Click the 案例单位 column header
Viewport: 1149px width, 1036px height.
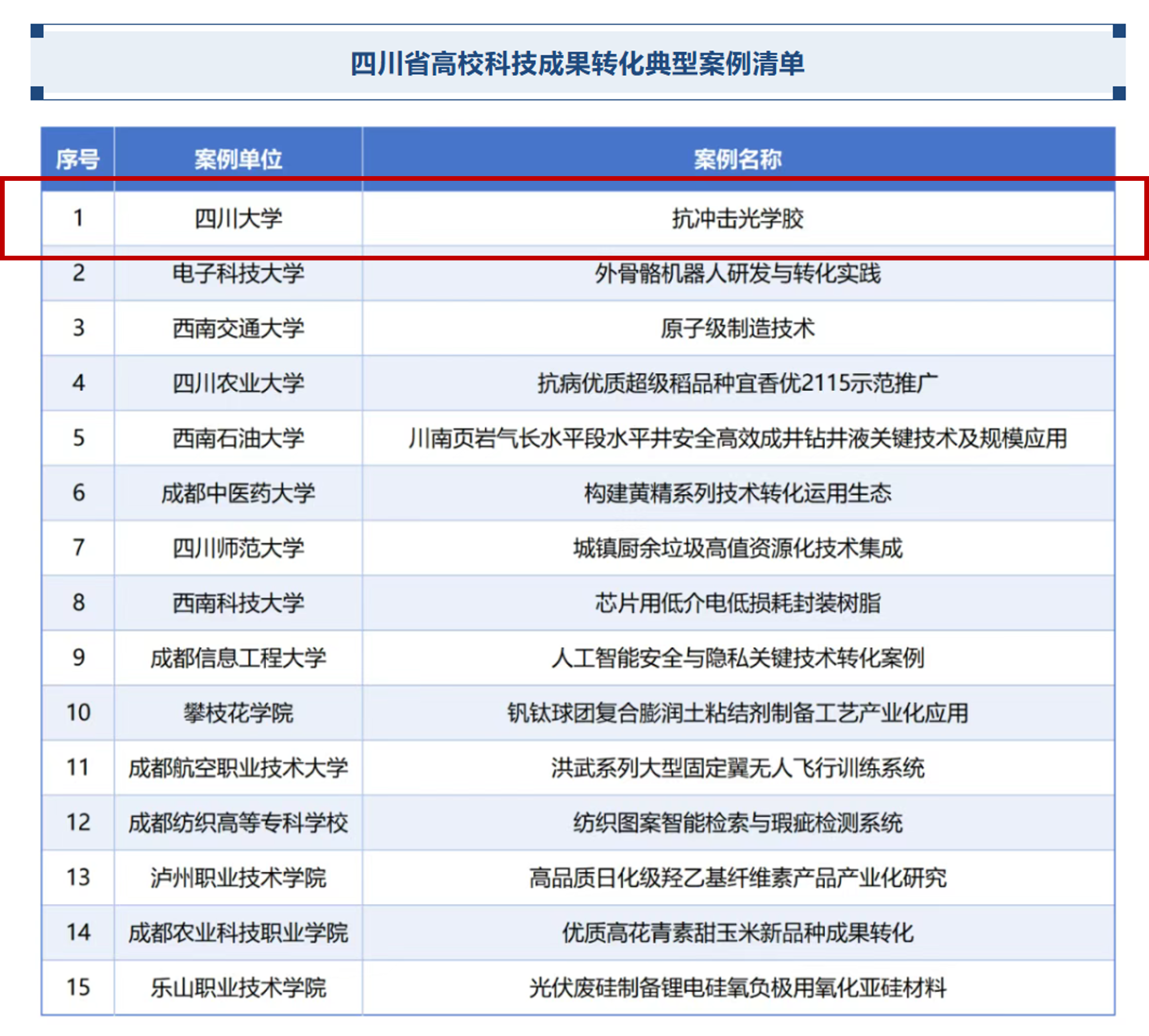[238, 159]
